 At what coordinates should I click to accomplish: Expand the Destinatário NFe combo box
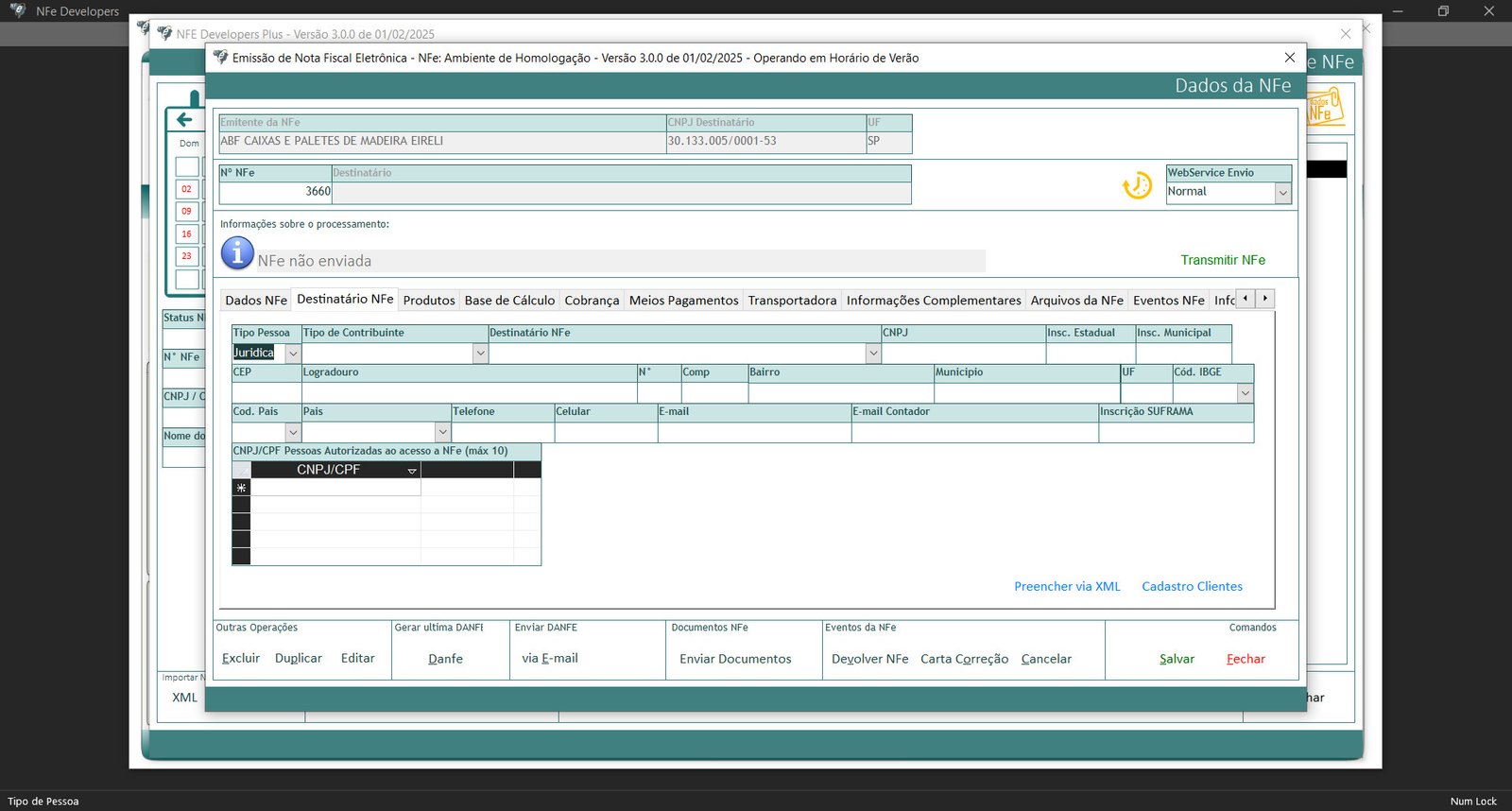tap(872, 354)
